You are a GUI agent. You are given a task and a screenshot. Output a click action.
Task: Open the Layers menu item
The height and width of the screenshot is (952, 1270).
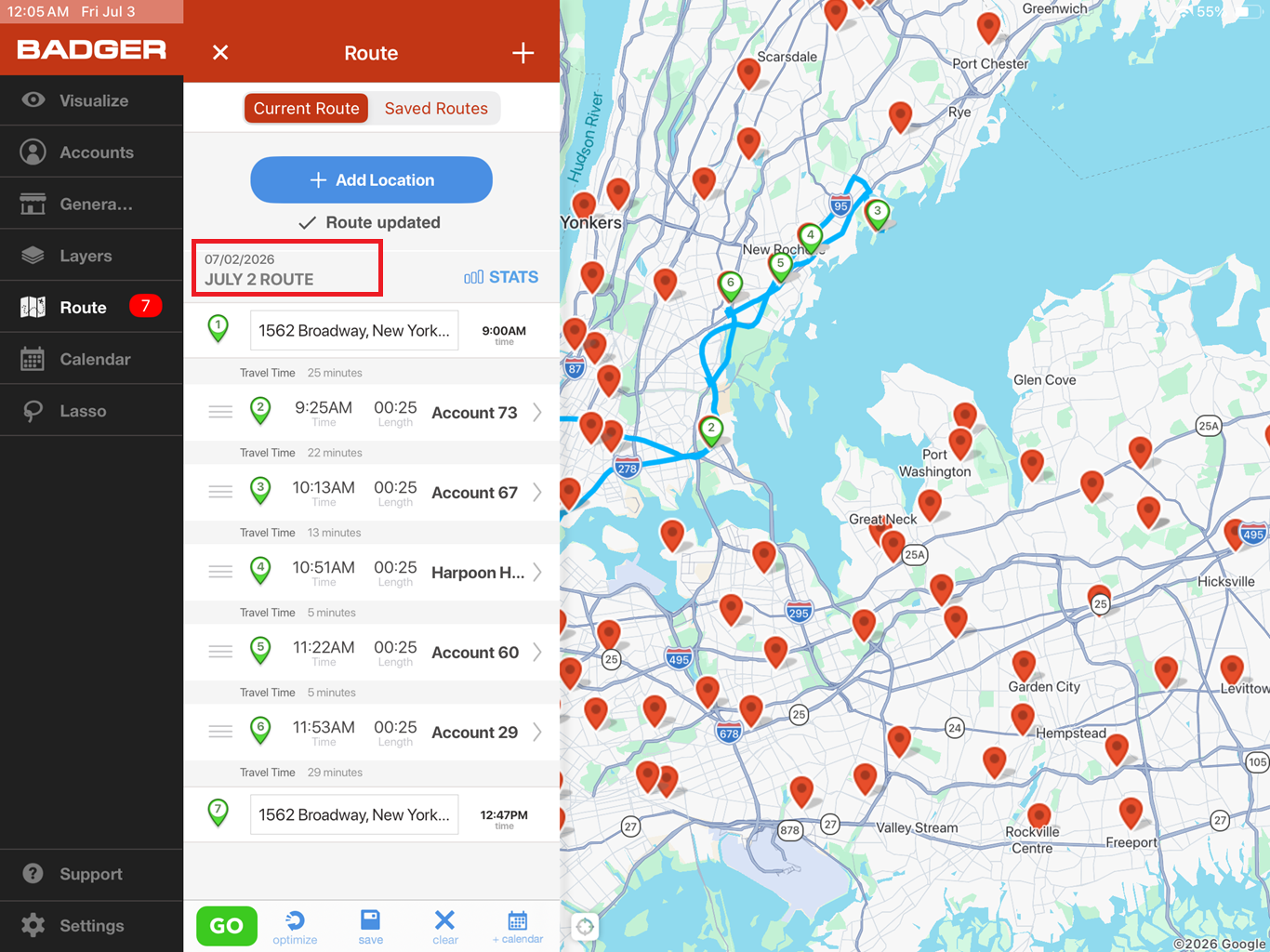click(x=91, y=256)
